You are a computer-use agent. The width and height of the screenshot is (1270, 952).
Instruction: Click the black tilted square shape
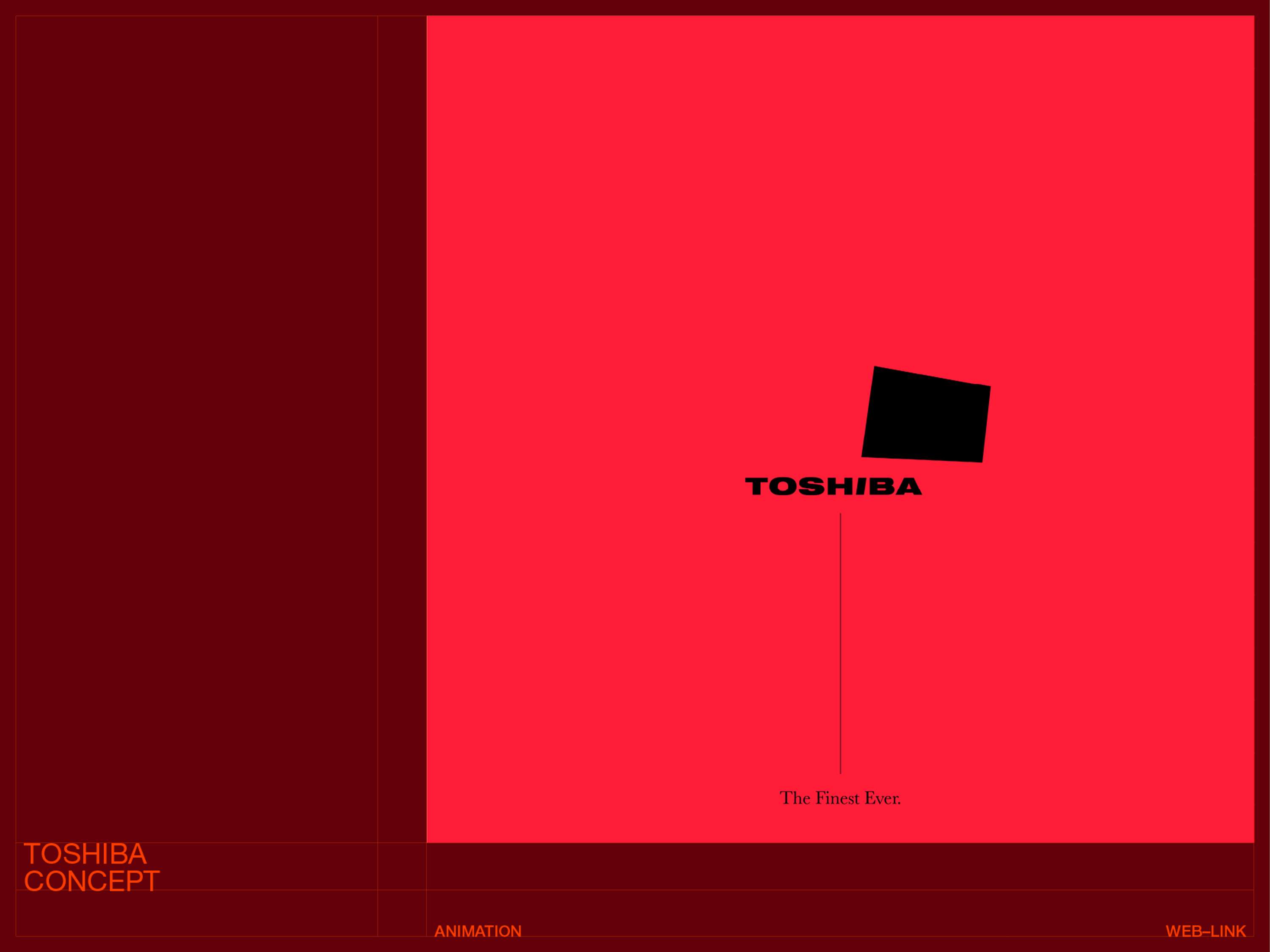(x=925, y=414)
